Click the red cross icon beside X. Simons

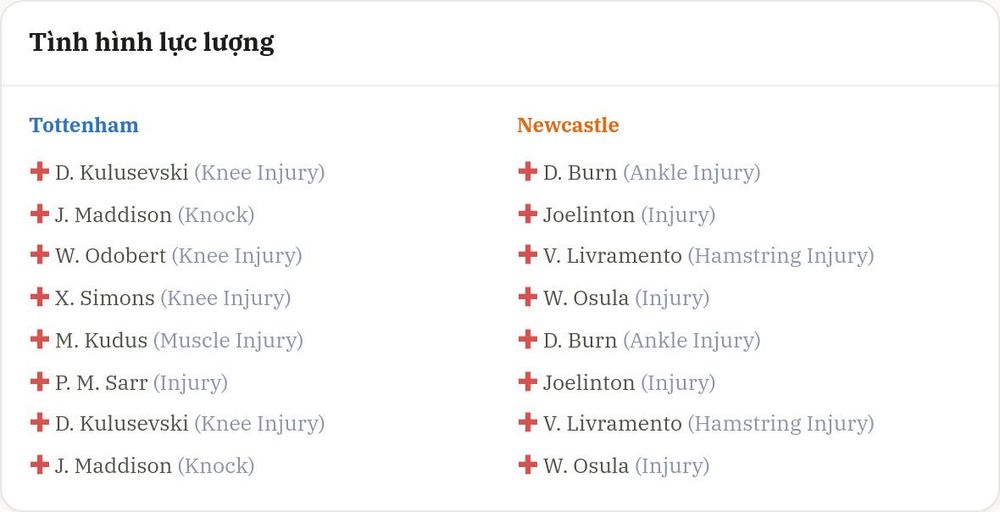click(40, 296)
